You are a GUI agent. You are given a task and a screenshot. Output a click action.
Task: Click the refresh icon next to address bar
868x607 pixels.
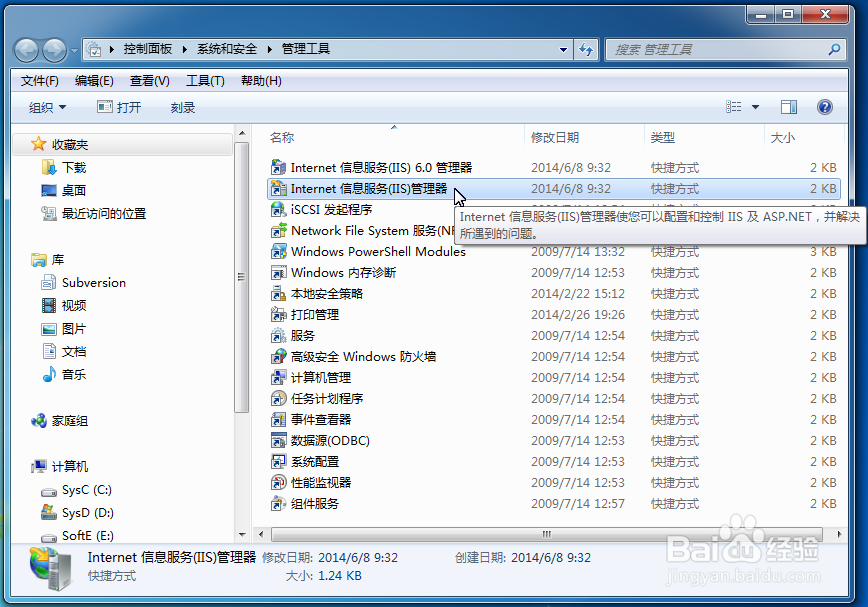[x=586, y=49]
